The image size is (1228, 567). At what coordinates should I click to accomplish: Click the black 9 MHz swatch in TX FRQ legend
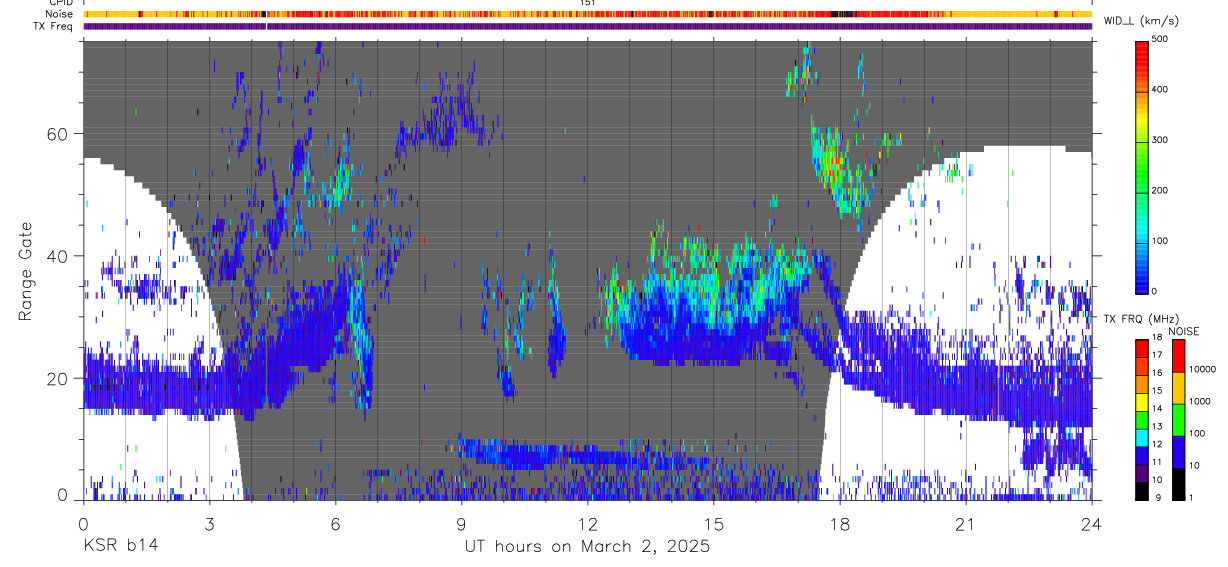pos(1142,491)
